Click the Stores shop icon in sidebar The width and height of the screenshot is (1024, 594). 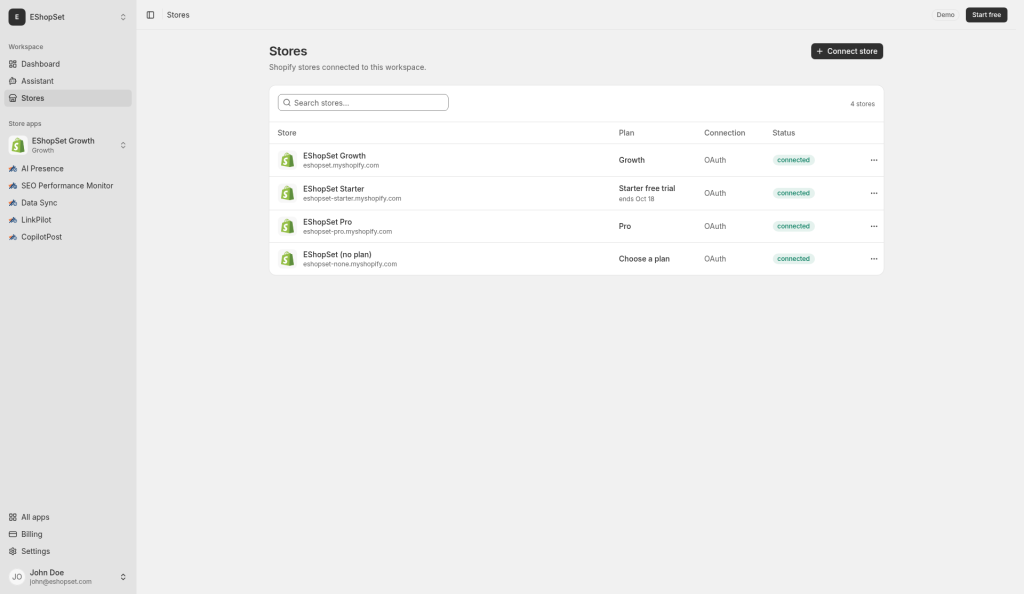click(x=12, y=98)
